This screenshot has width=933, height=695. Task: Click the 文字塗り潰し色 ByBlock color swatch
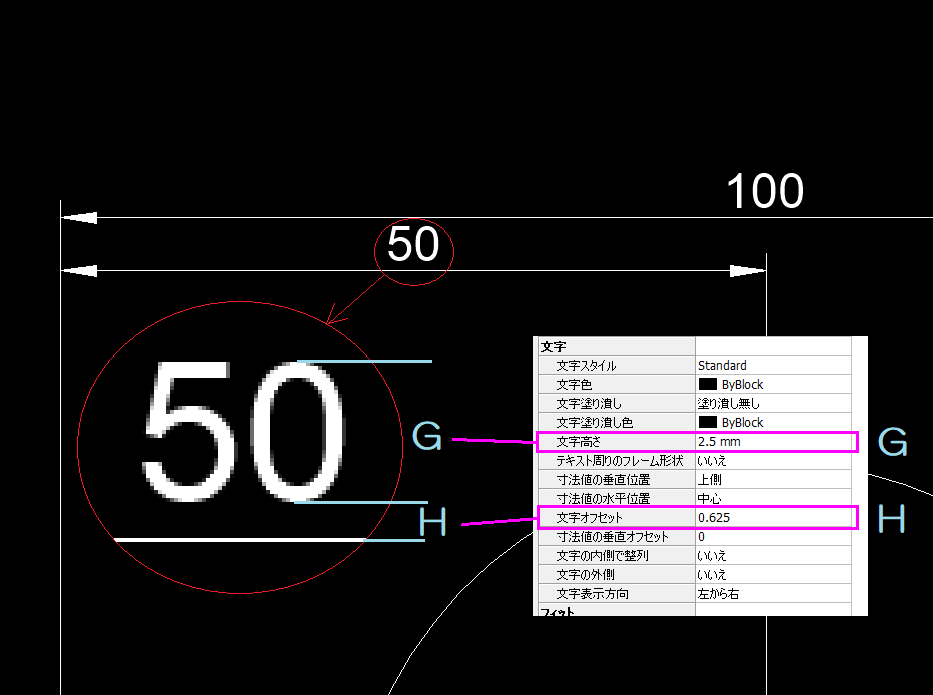707,422
